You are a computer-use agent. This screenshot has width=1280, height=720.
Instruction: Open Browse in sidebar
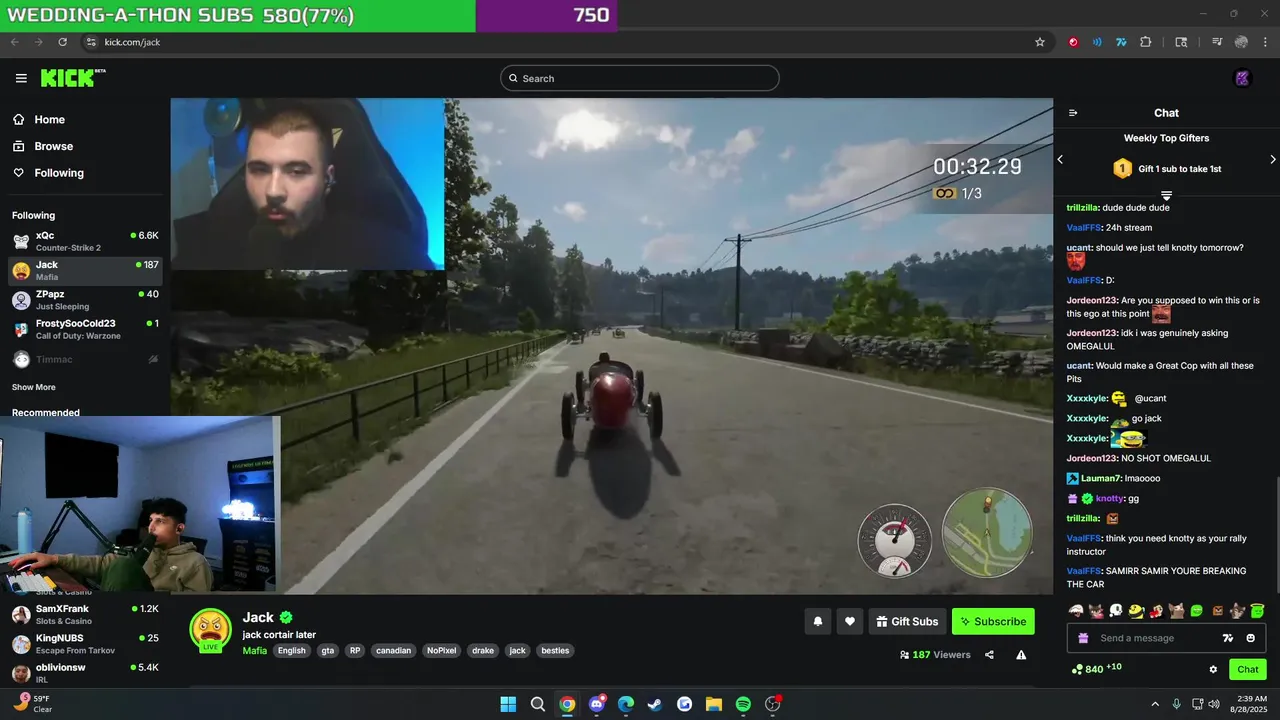click(x=42, y=146)
